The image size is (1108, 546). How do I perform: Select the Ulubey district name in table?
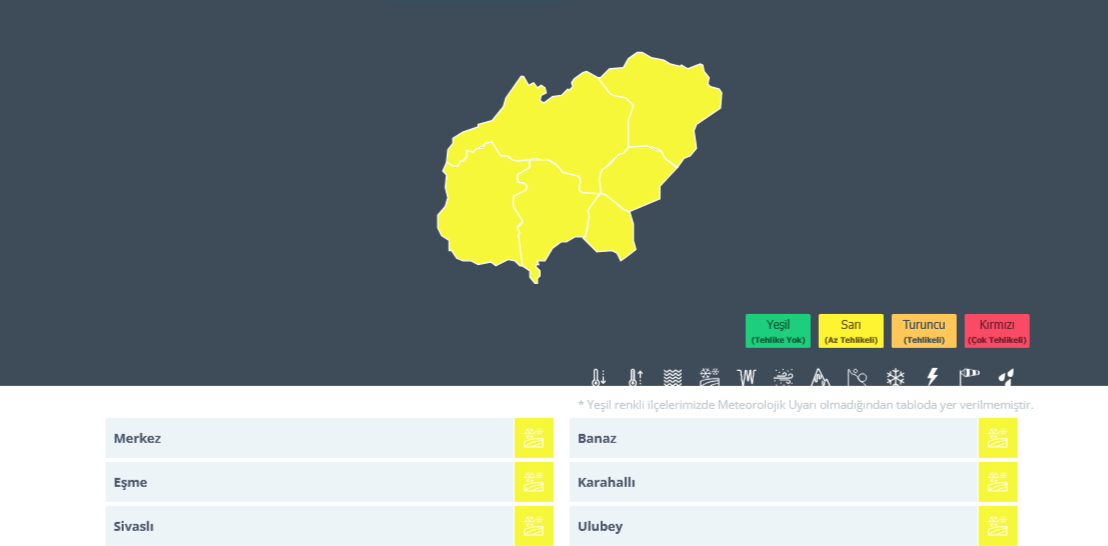click(600, 527)
